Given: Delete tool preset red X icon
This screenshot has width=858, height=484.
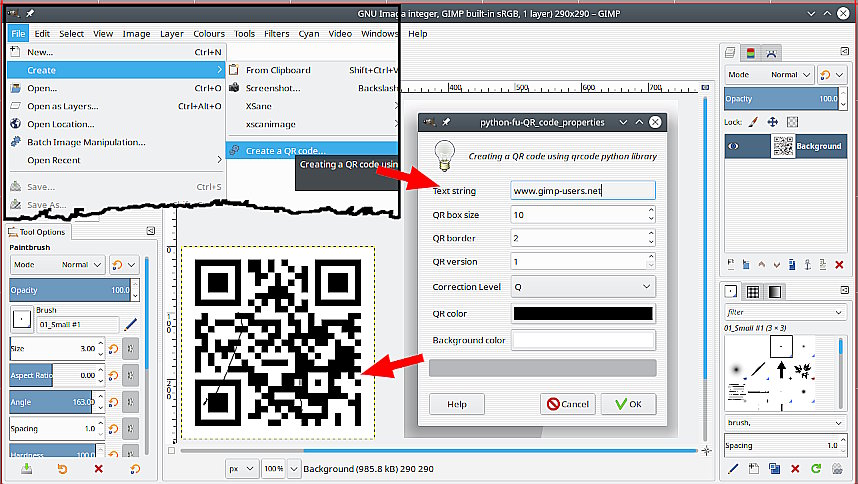Looking at the screenshot, I should pos(98,469).
